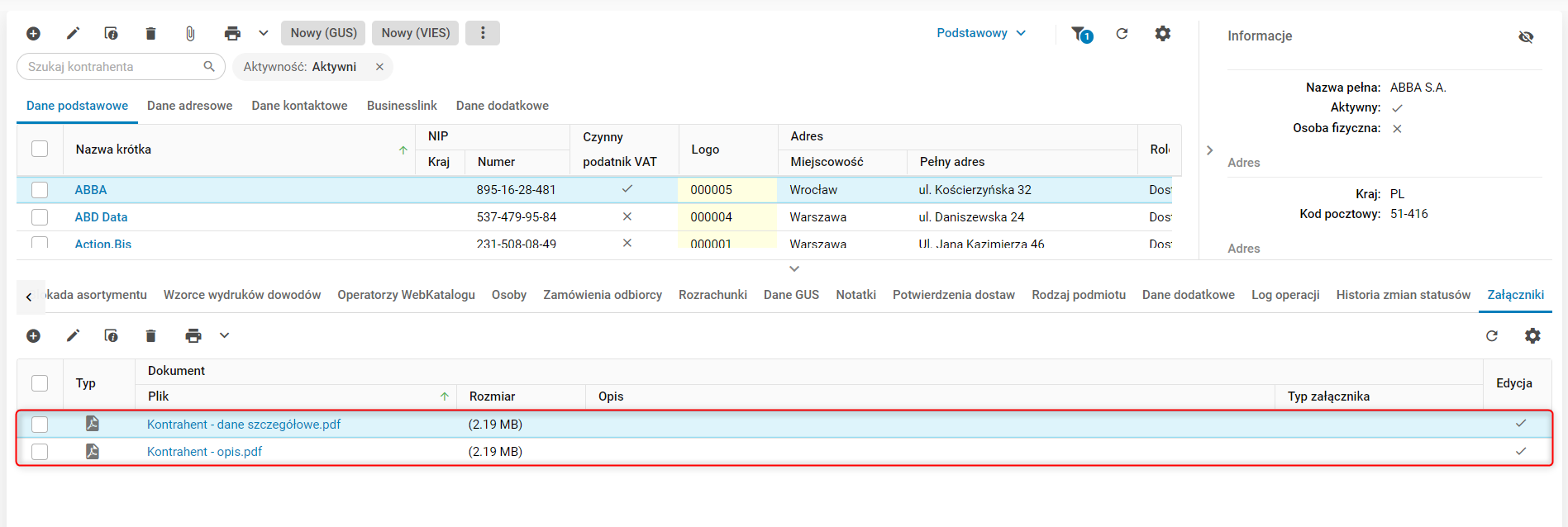The width and height of the screenshot is (1568, 527).
Task: Click the NIP number 537-479-95-84
Action: click(x=517, y=217)
